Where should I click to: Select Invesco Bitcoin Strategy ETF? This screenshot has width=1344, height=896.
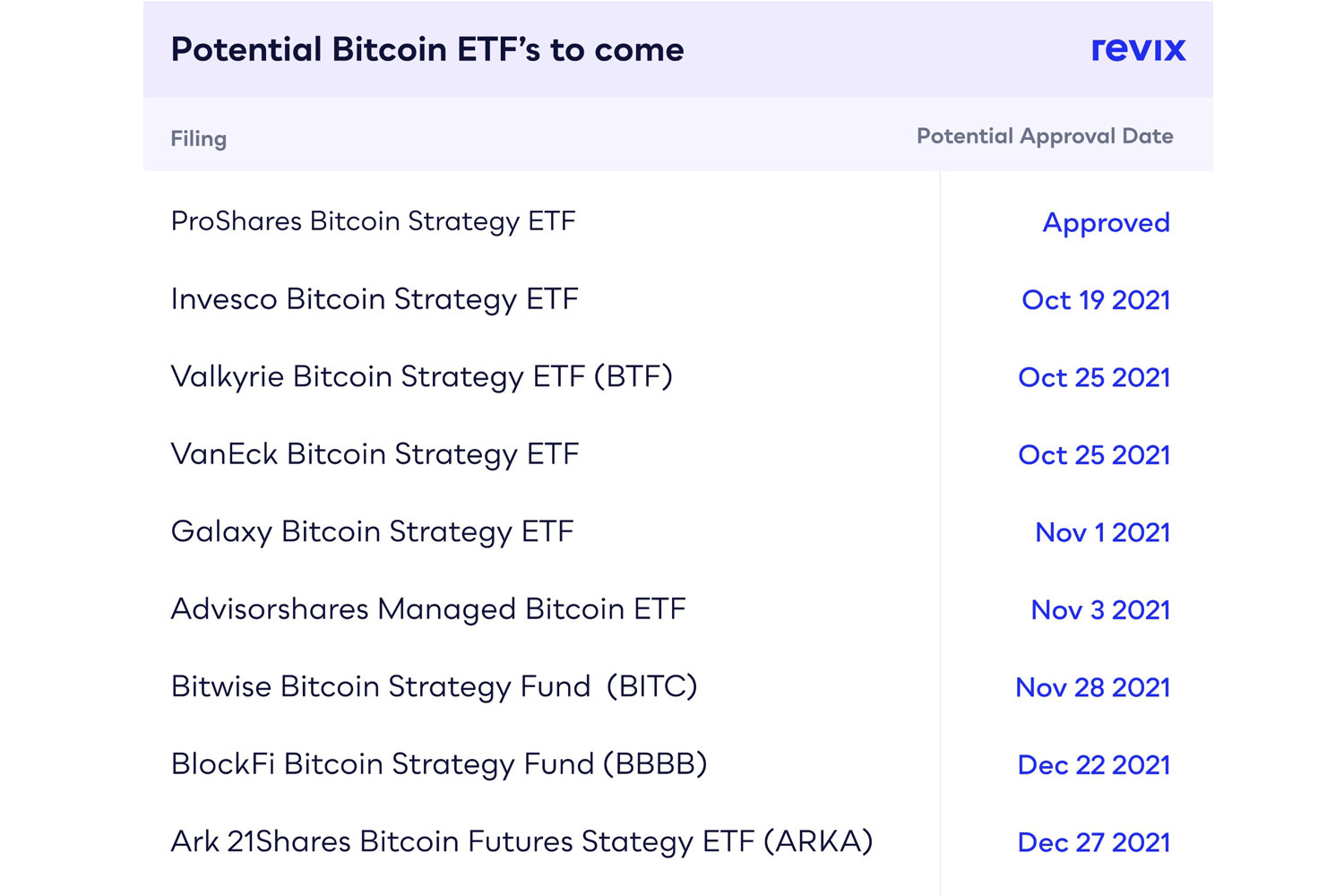[375, 299]
